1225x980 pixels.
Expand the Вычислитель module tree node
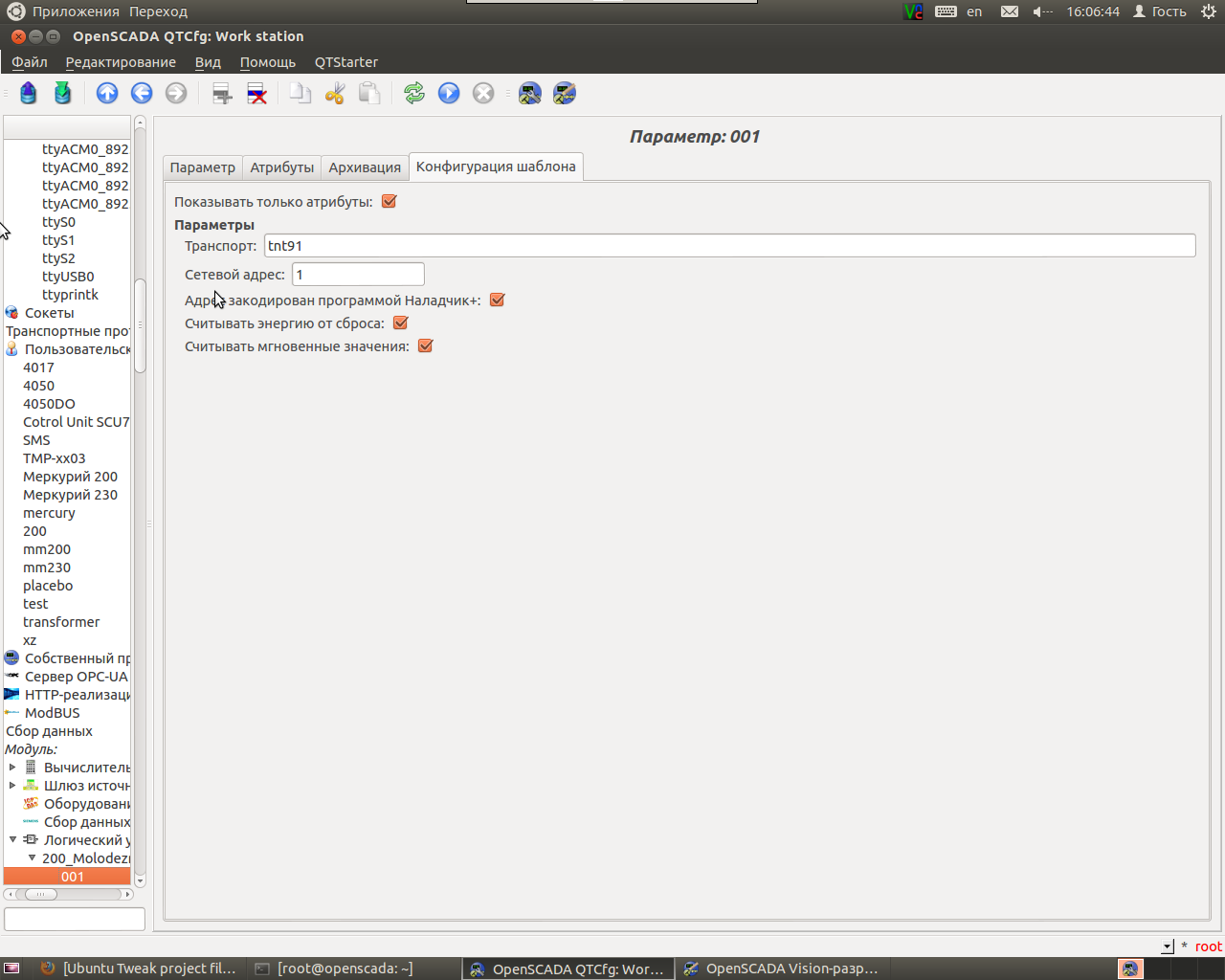pyautogui.click(x=12, y=768)
